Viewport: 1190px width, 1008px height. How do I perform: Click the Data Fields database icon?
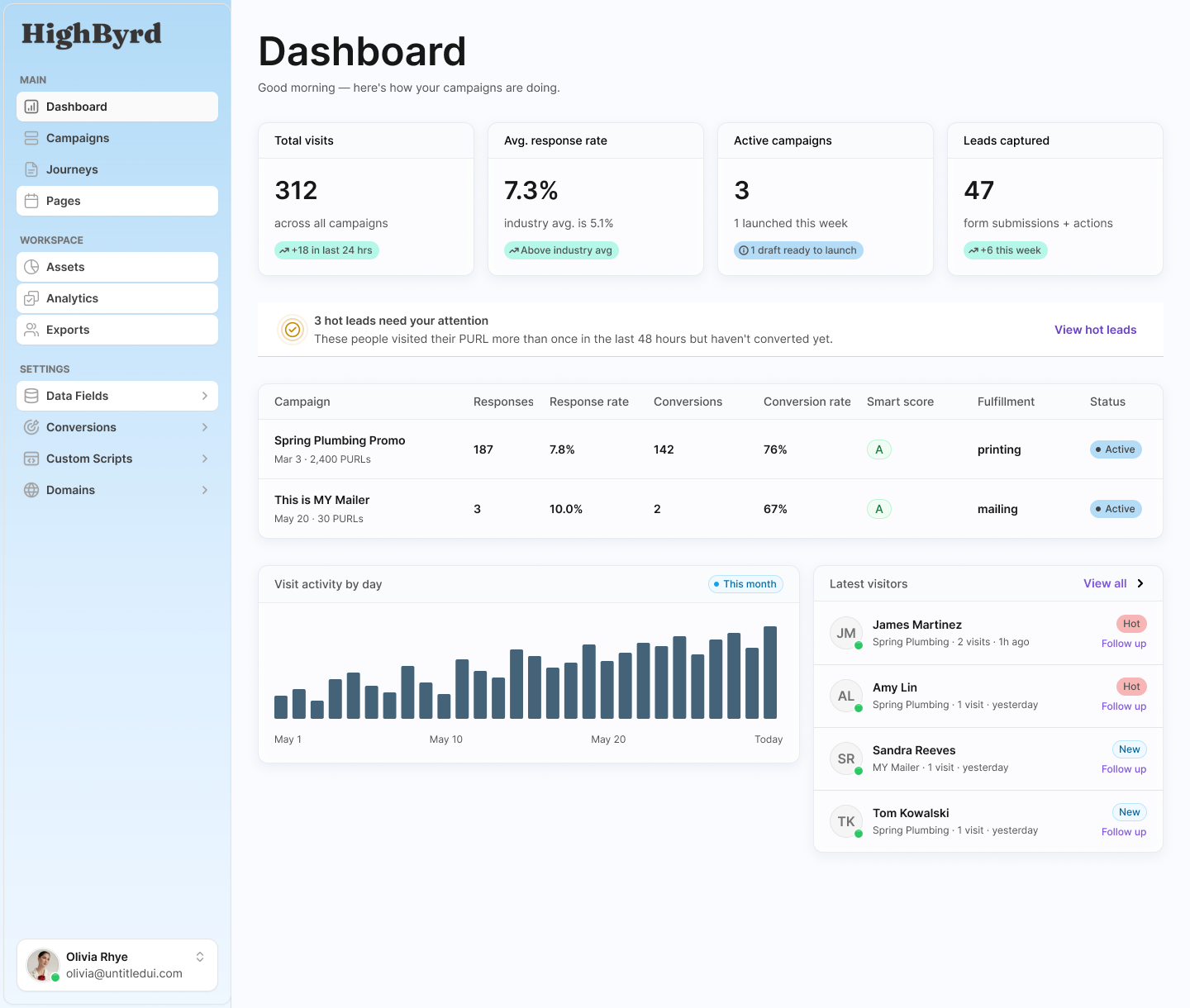pyautogui.click(x=31, y=396)
